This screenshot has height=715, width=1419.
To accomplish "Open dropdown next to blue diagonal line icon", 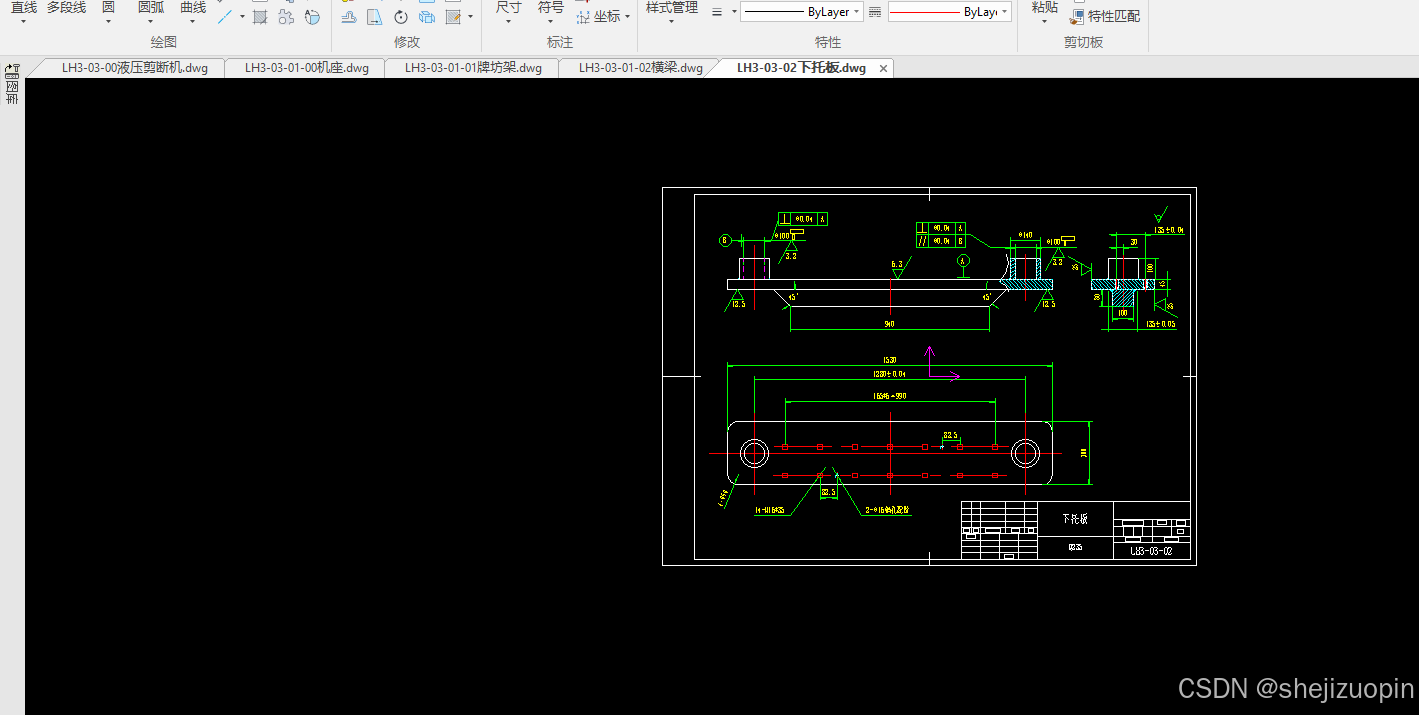I will [242, 16].
